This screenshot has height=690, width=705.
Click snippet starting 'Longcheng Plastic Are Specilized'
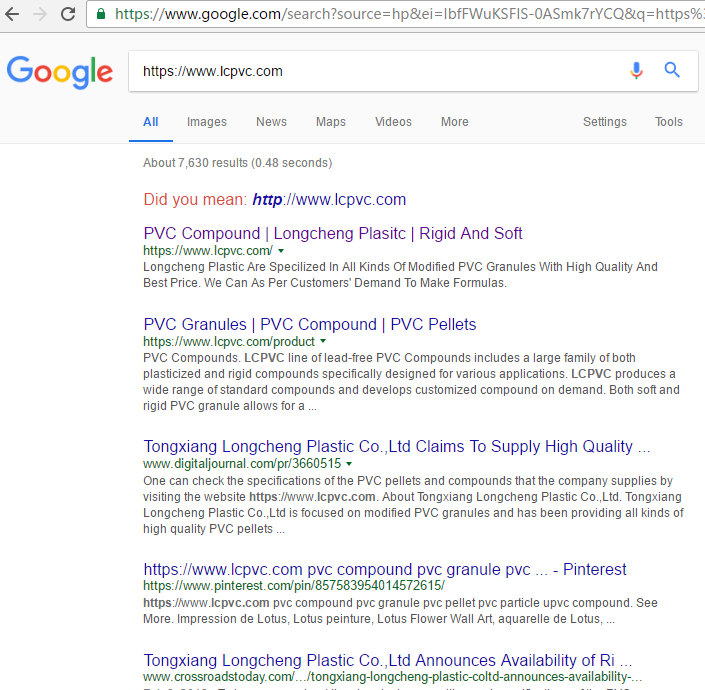pos(400,275)
